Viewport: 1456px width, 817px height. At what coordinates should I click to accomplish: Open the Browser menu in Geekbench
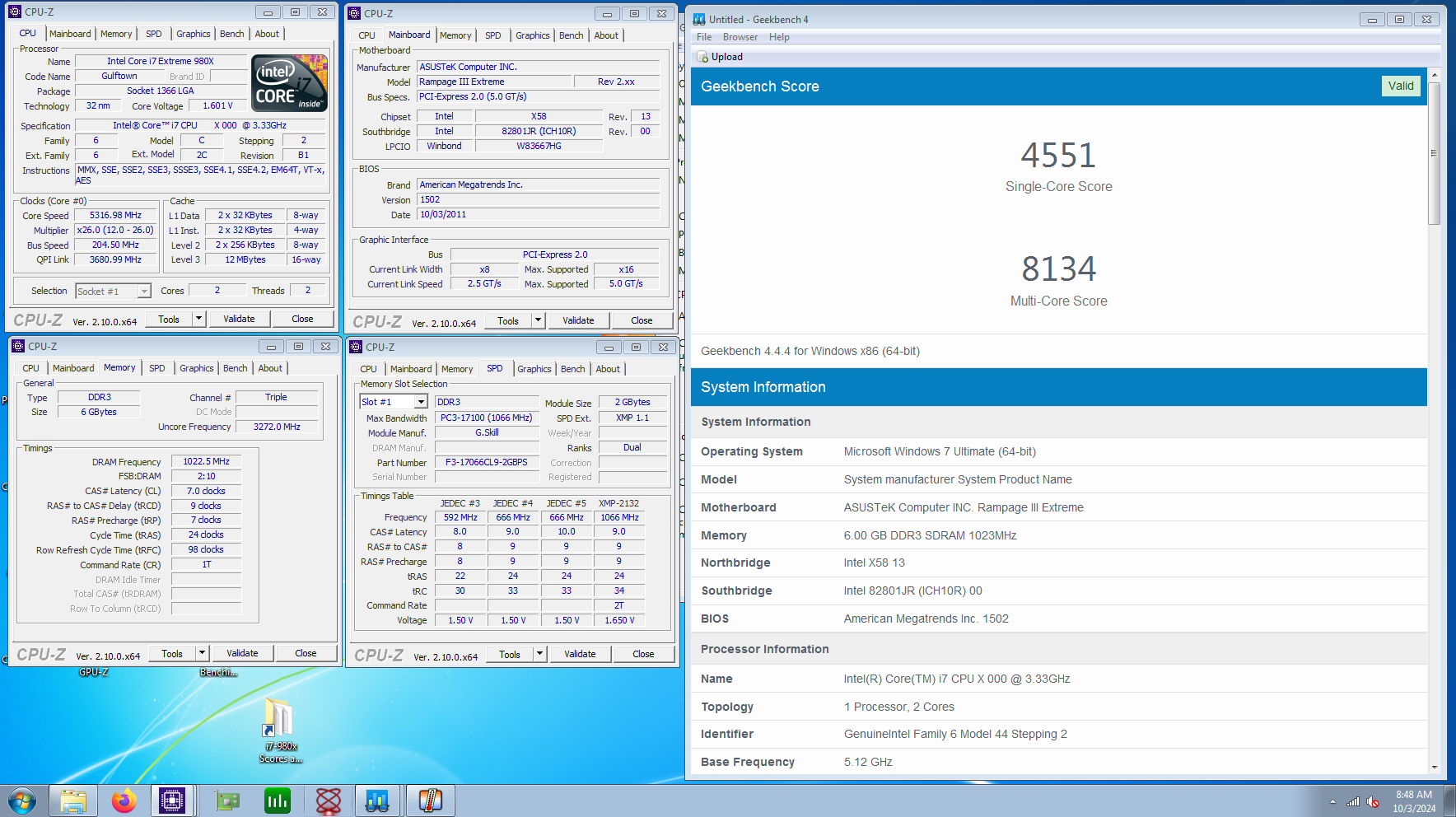(x=740, y=37)
